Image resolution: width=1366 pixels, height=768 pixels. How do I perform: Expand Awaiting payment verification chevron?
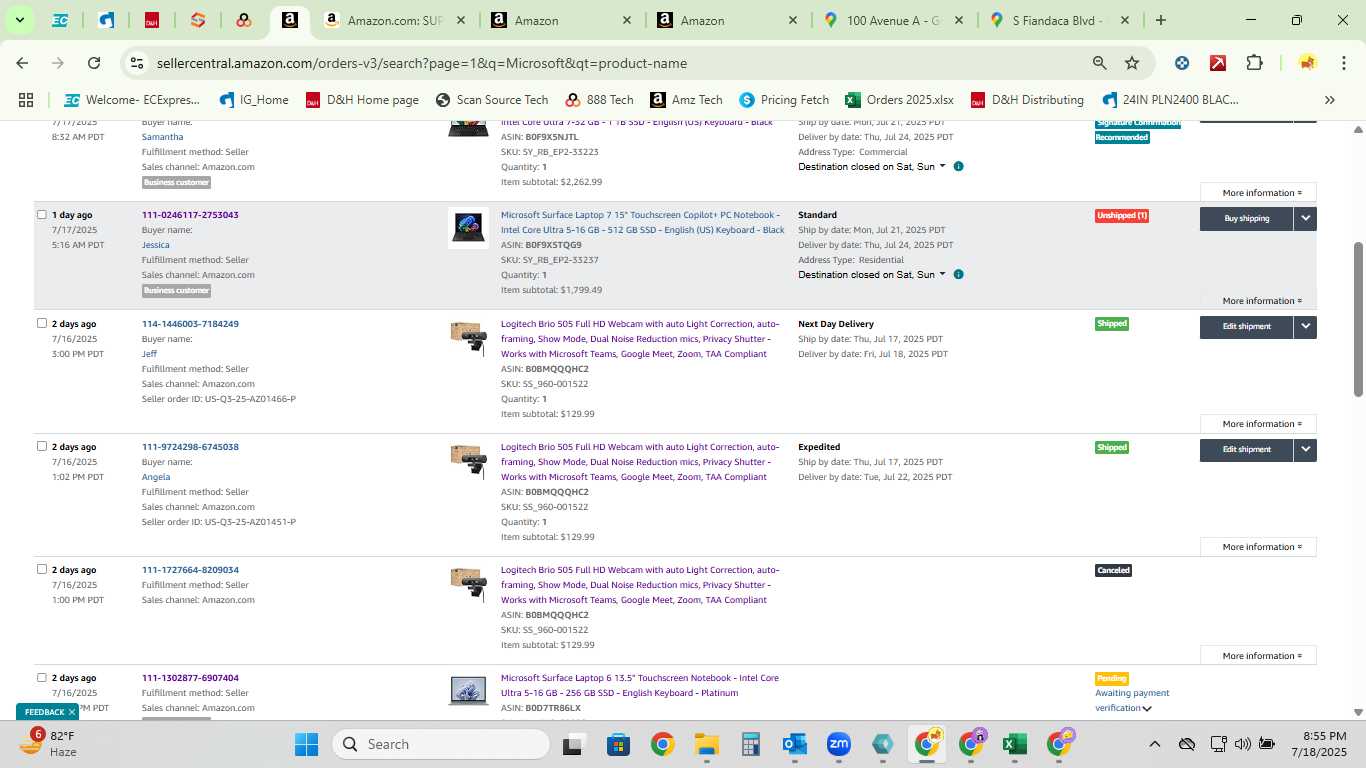click(x=1147, y=709)
